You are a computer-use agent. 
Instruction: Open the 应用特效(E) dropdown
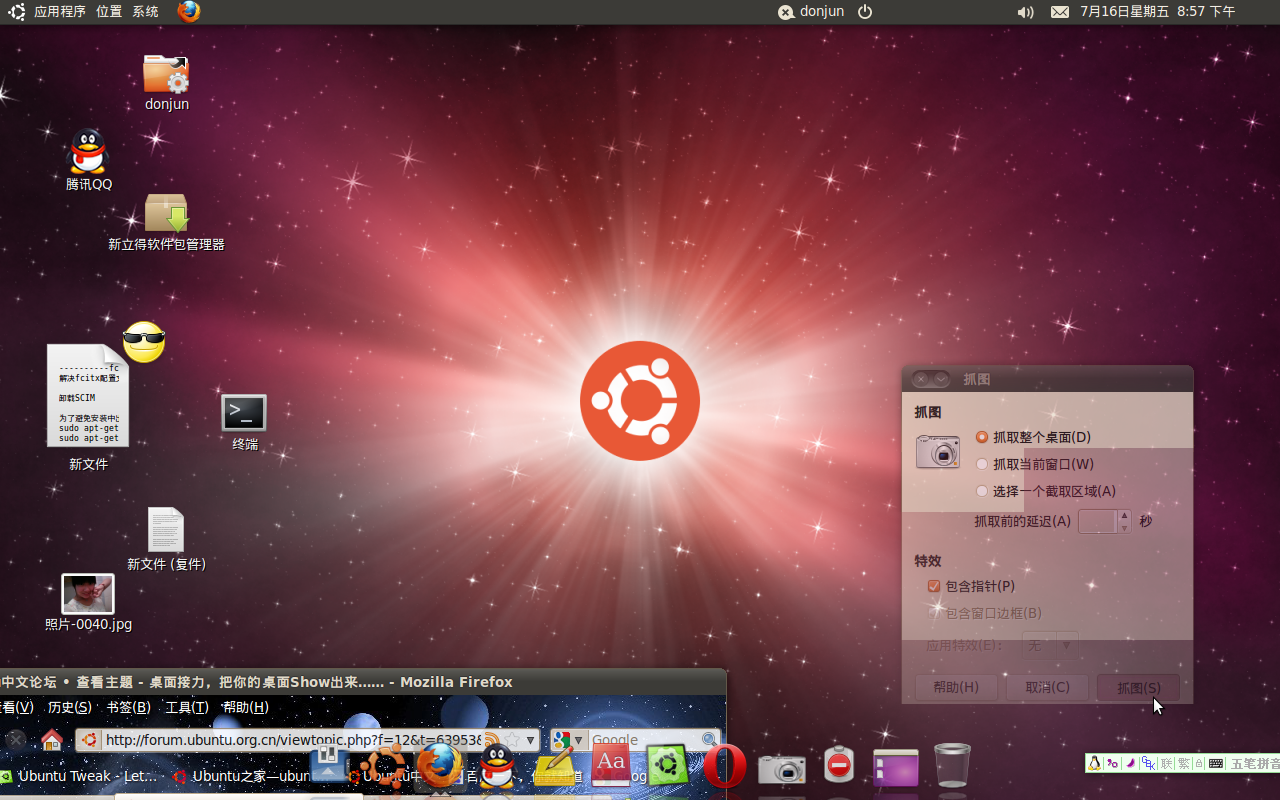1050,645
